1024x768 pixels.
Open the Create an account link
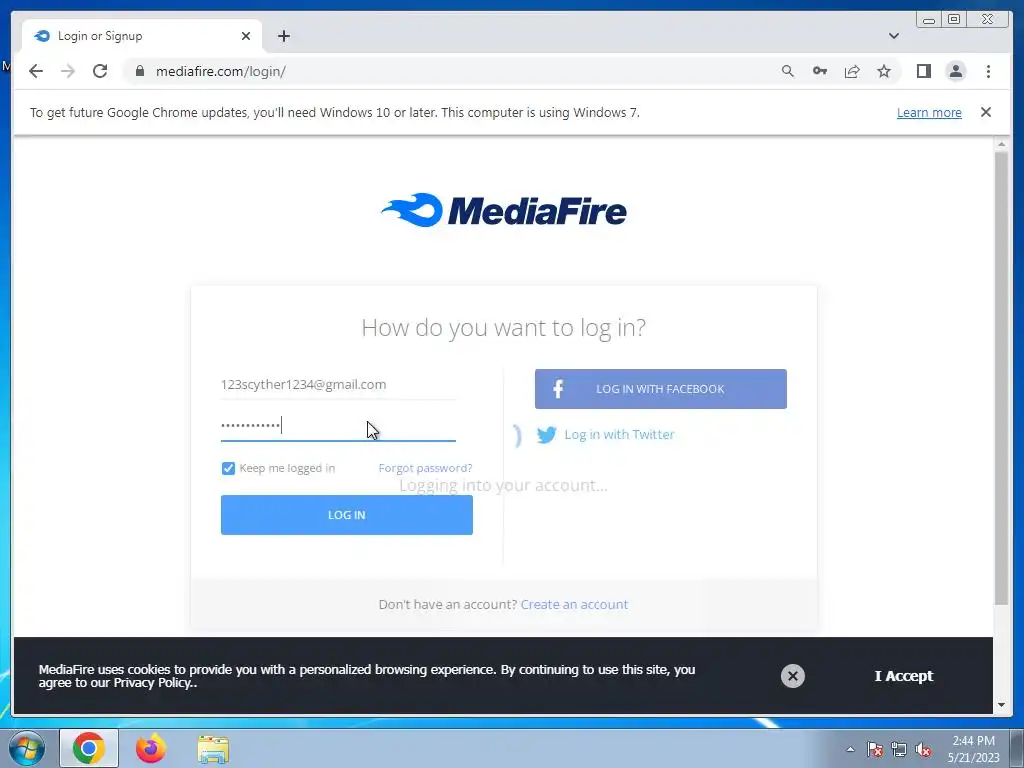point(574,604)
